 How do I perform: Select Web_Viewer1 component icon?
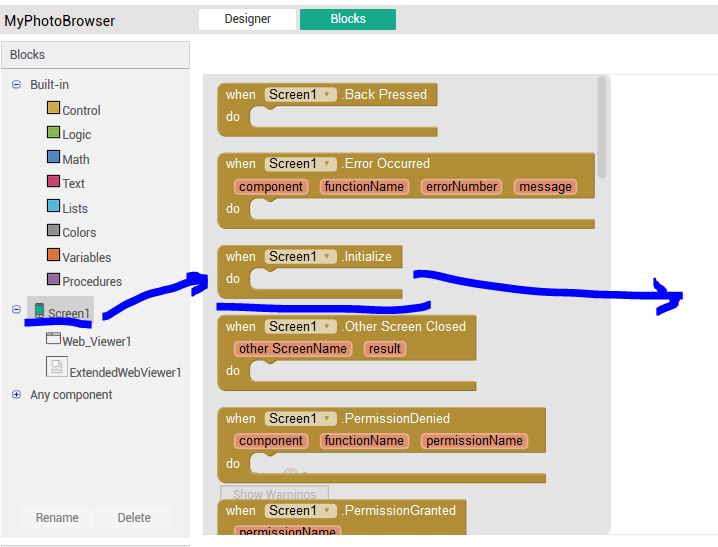coord(53,339)
